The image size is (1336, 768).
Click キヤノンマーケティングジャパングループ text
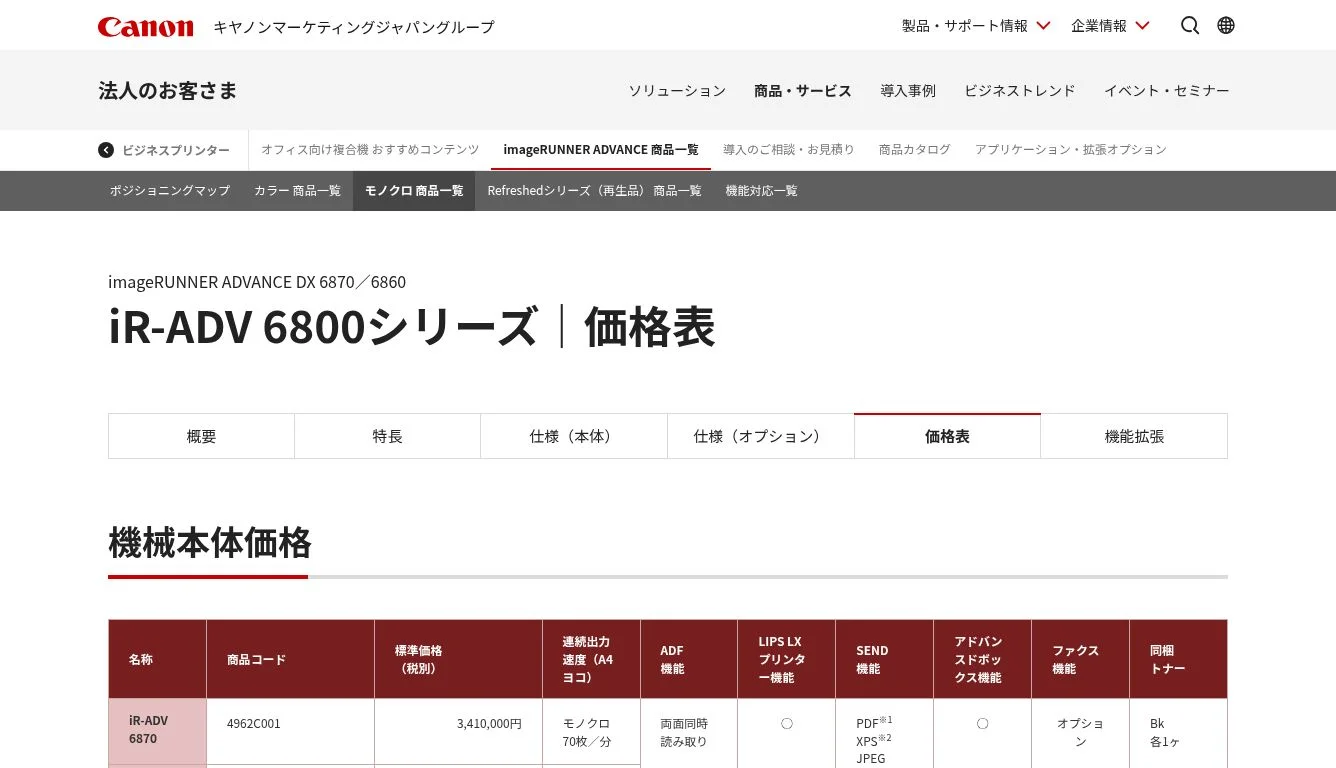354,27
